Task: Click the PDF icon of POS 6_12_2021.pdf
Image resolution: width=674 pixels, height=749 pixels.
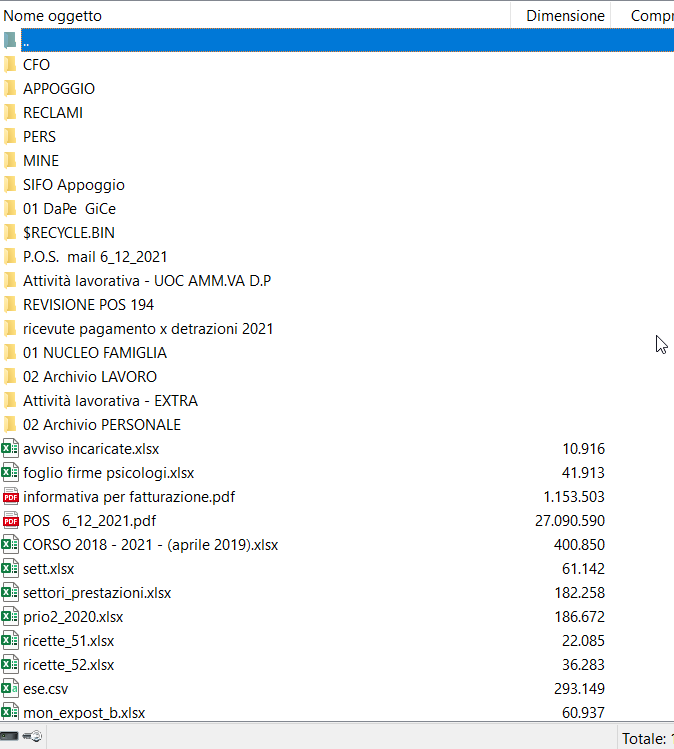Action: click(x=10, y=521)
